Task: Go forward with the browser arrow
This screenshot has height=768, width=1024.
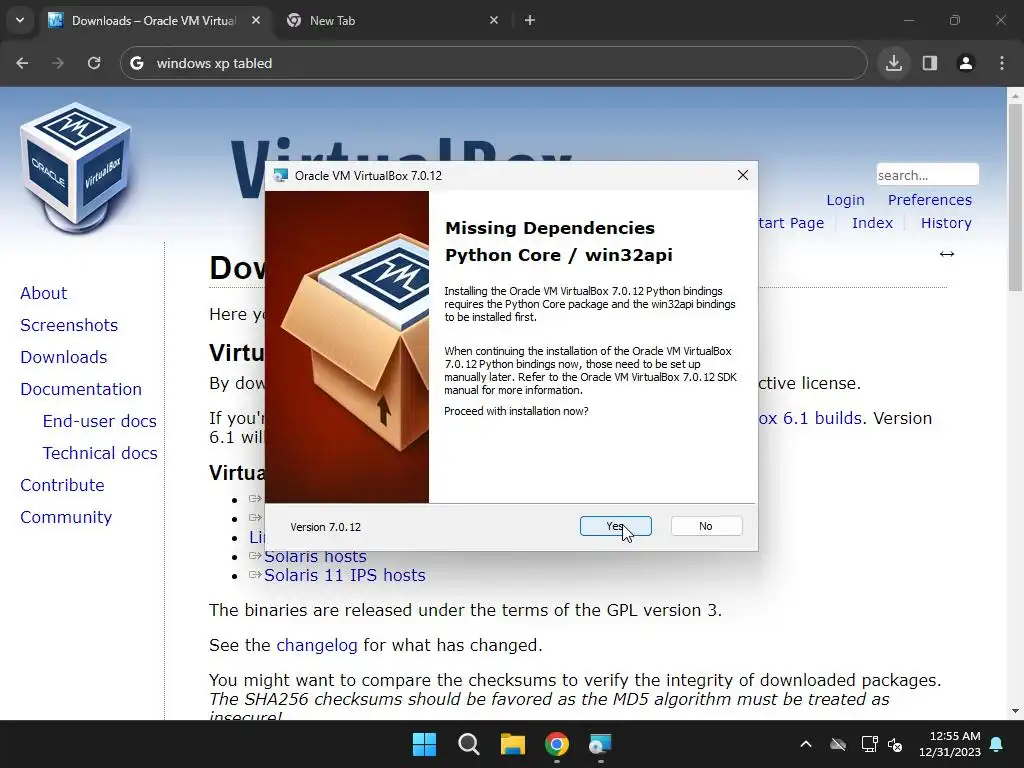Action: point(58,63)
